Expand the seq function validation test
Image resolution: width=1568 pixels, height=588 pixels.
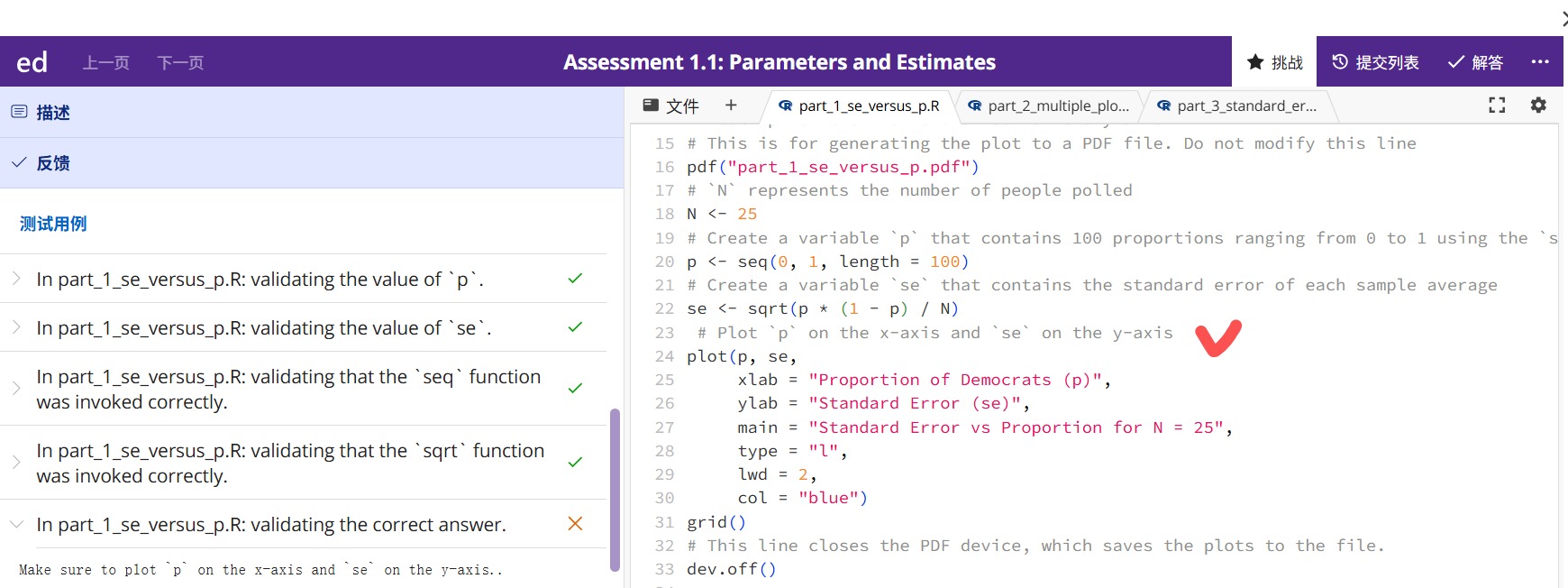pyautogui.click(x=303, y=389)
